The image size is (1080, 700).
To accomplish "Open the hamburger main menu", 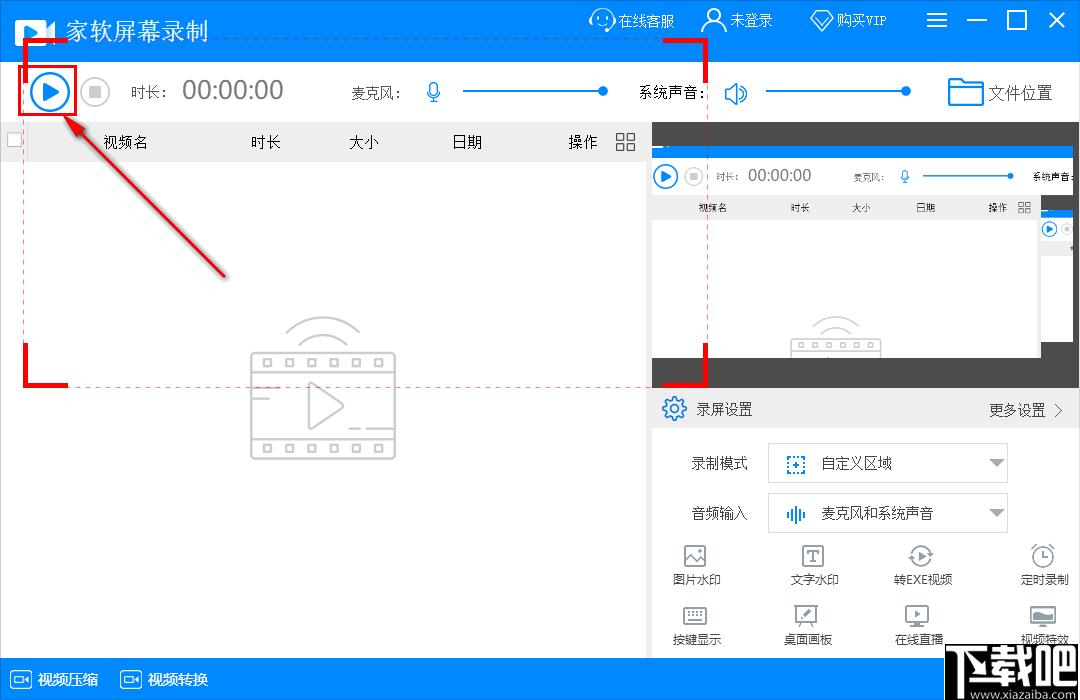I will tap(937, 20).
